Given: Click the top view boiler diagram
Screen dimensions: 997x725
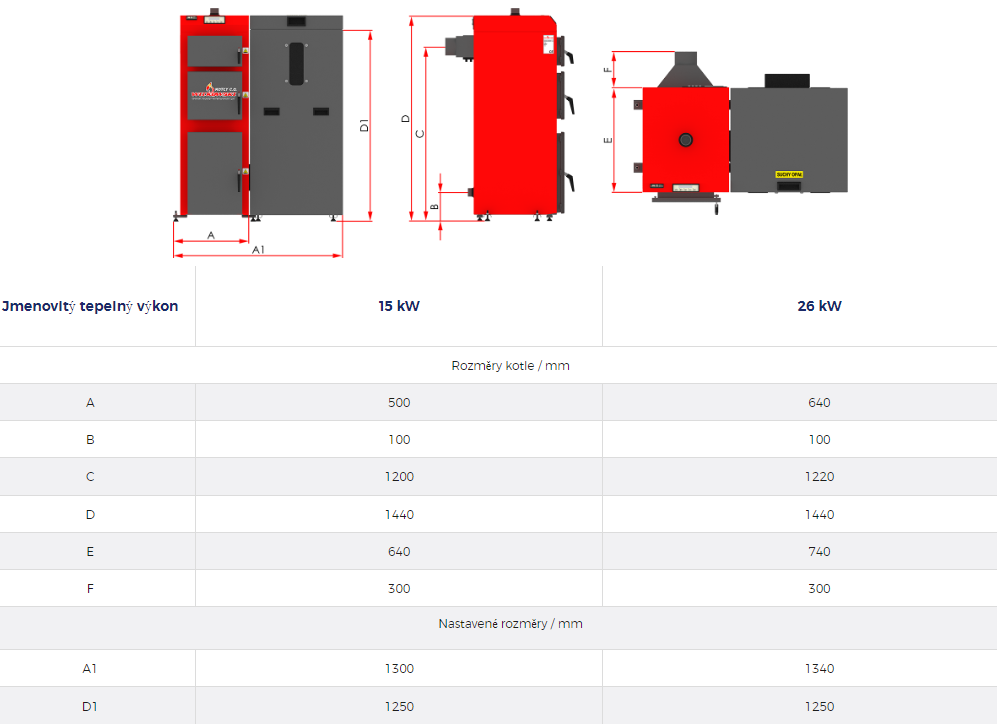Looking at the screenshot, I should tap(740, 138).
